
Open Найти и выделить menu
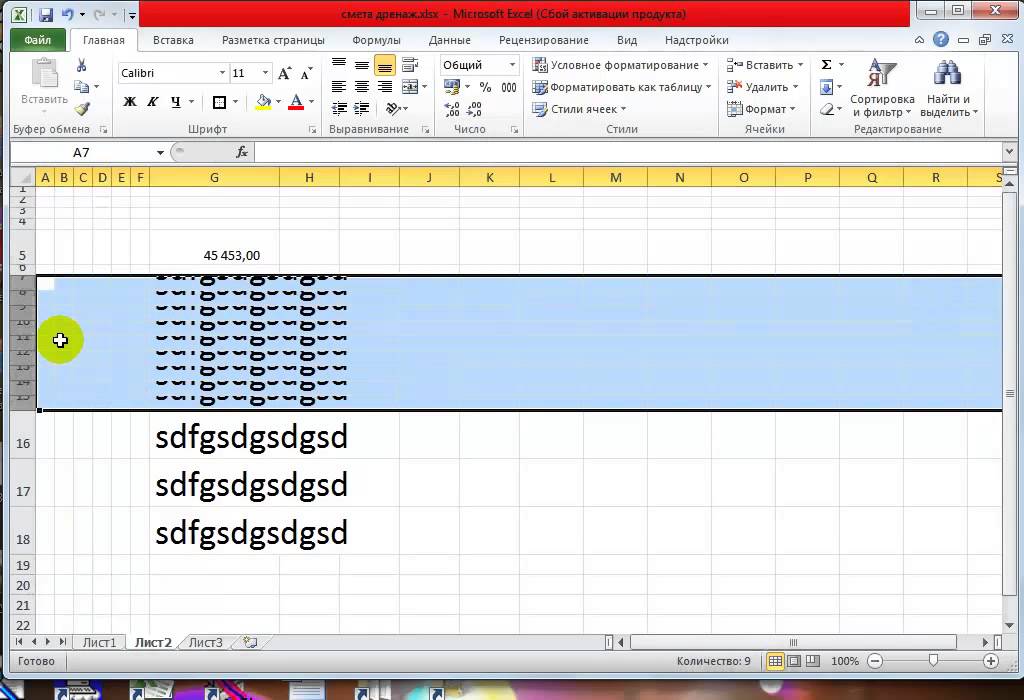tap(948, 88)
